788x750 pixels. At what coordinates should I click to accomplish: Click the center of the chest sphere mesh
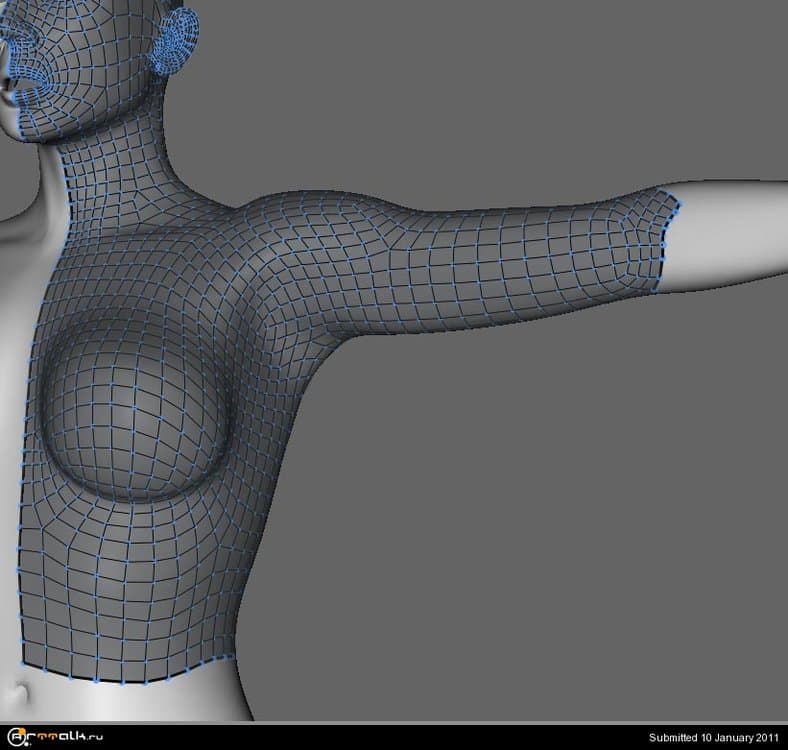135,410
